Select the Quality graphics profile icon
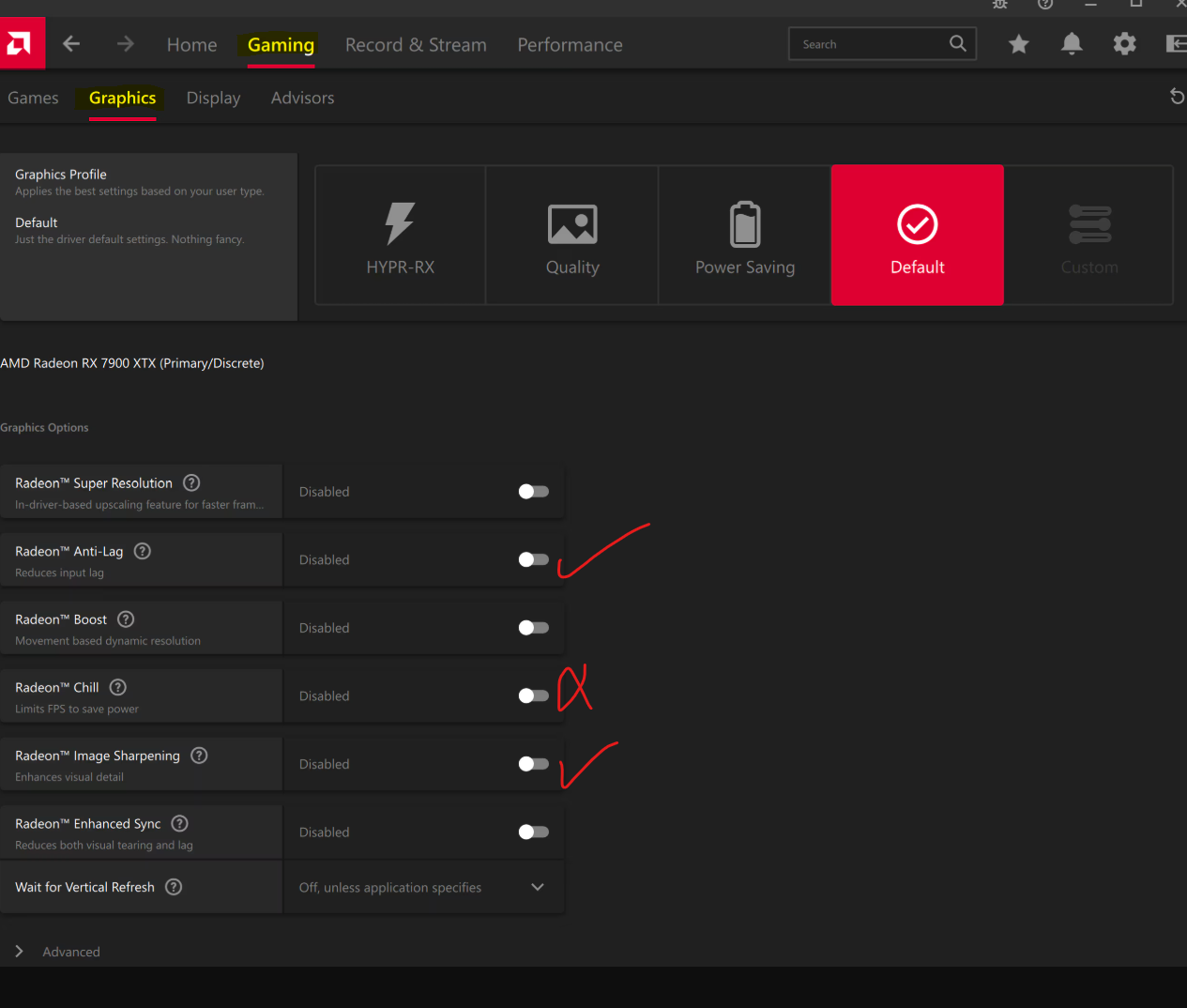Screen dimensions: 1187x1008 (572, 223)
